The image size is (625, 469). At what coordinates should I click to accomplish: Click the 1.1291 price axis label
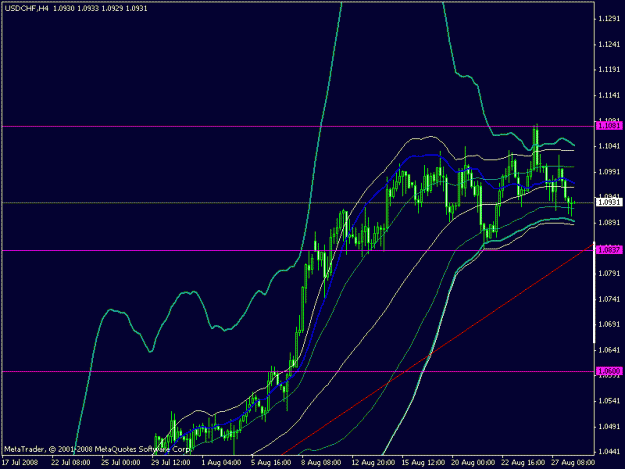pos(609,18)
